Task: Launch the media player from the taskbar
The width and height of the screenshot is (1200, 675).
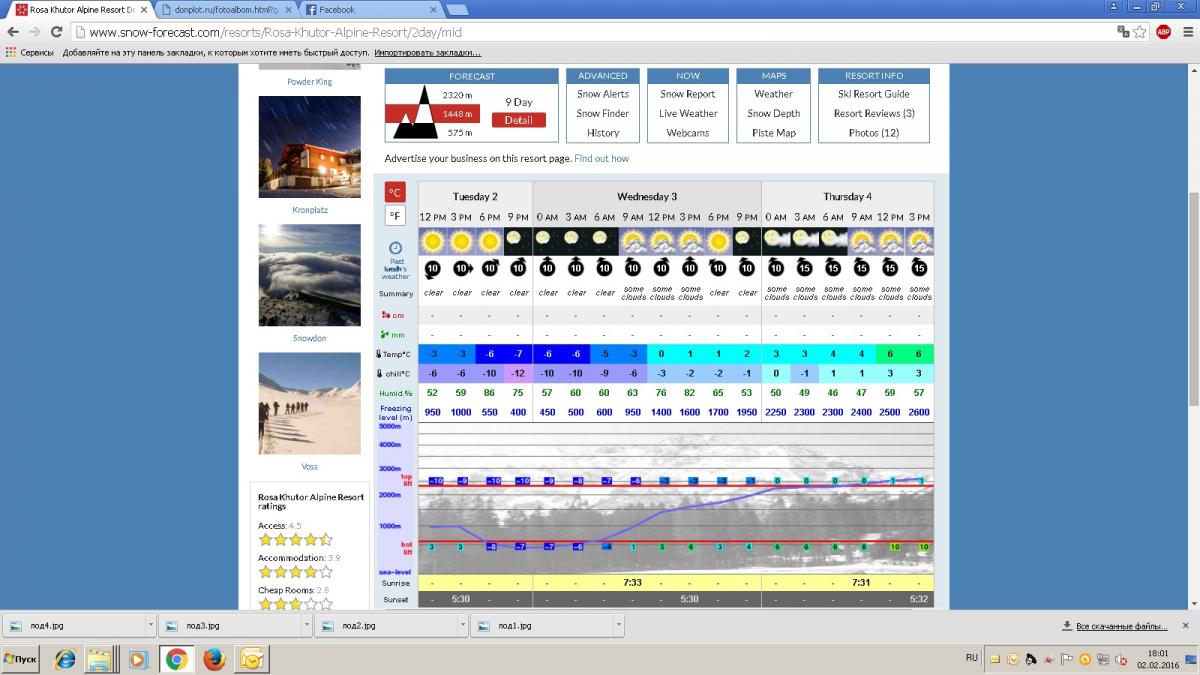Action: [x=138, y=659]
